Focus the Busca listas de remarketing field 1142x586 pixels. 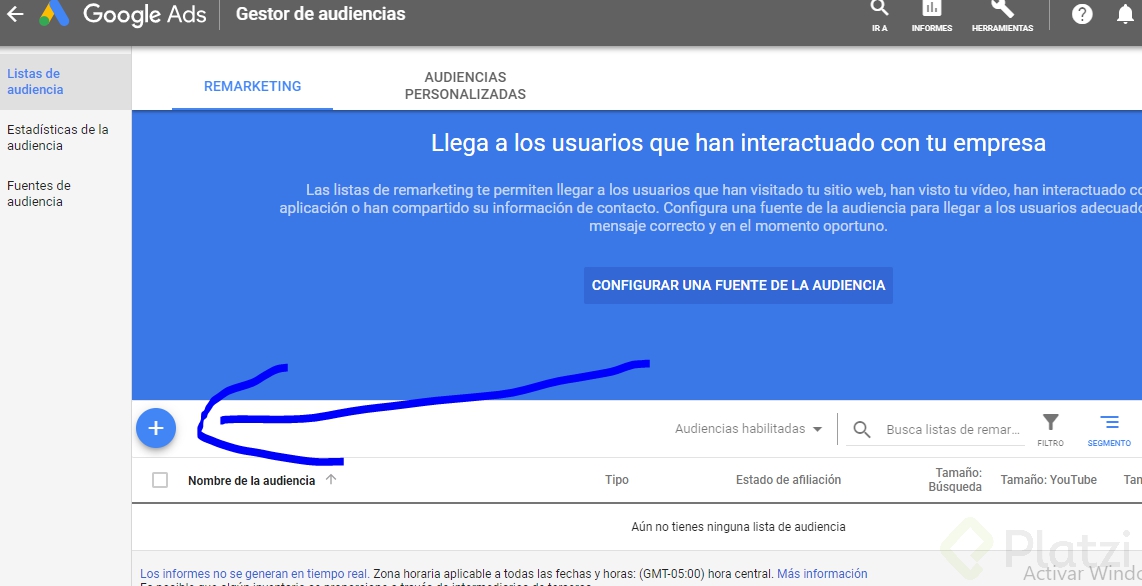[953, 429]
